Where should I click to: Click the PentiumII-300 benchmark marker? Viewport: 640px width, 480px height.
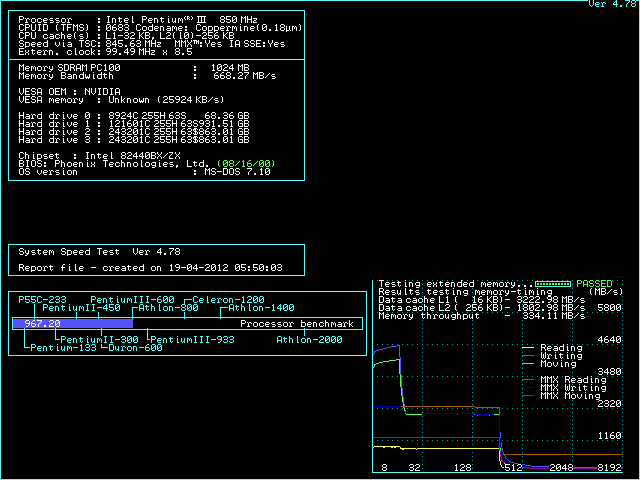click(x=99, y=340)
